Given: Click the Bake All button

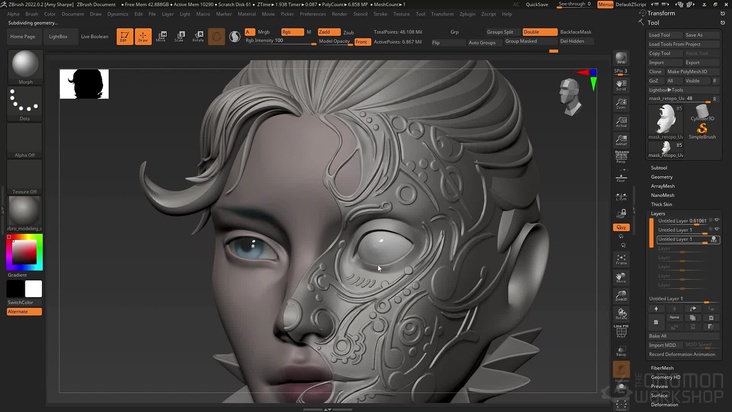Looking at the screenshot, I should pos(683,336).
